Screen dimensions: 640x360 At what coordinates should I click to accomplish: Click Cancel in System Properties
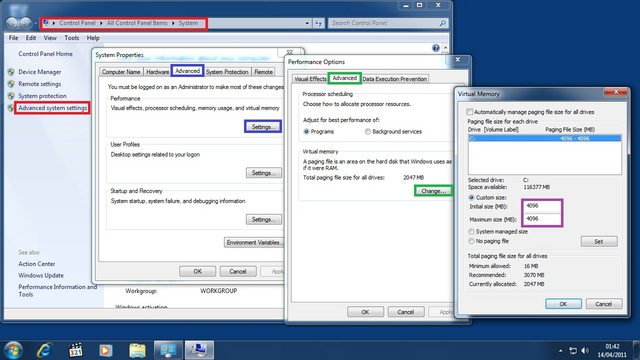(238, 271)
